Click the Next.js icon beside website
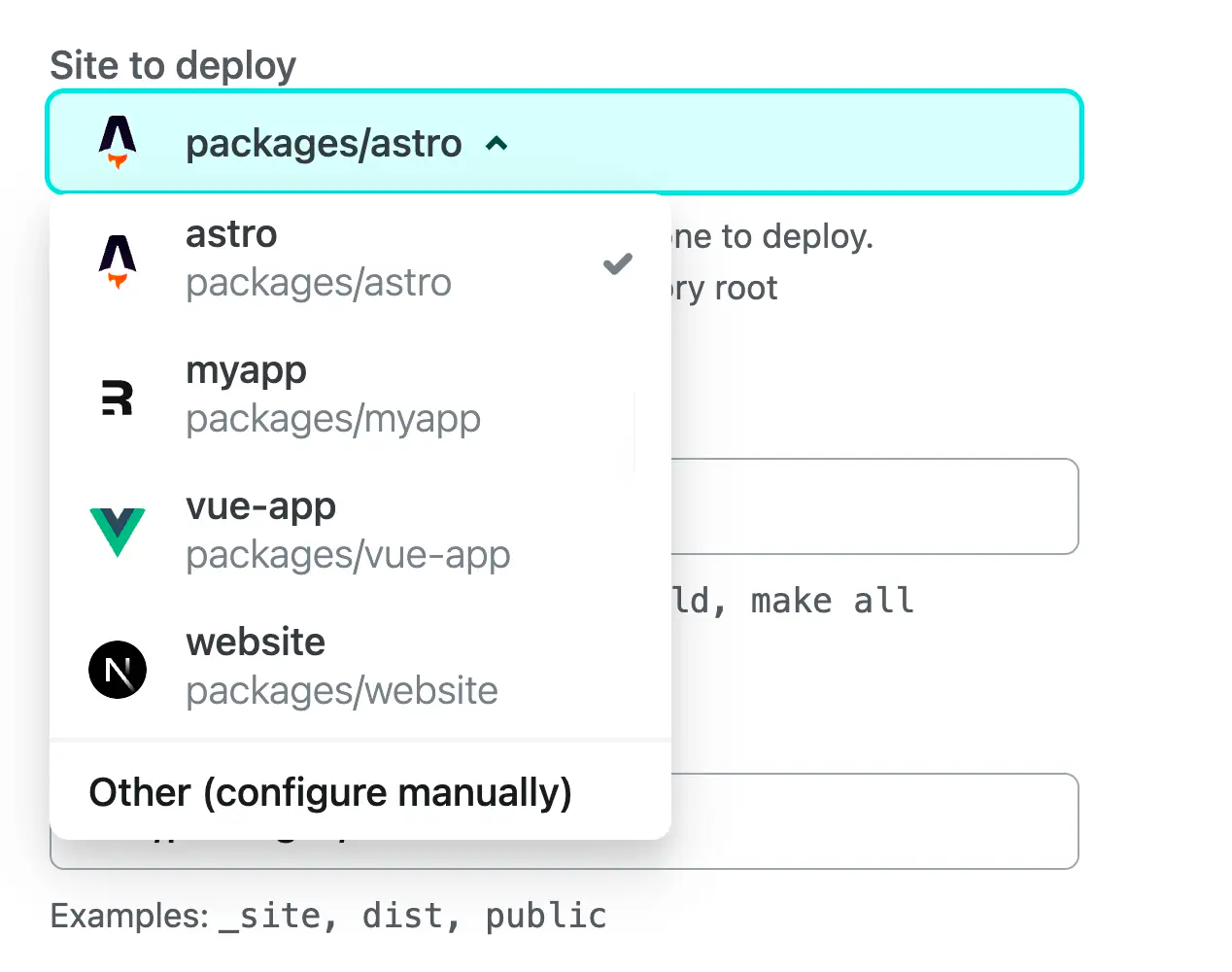This screenshot has height=972, width=1232. (x=118, y=670)
